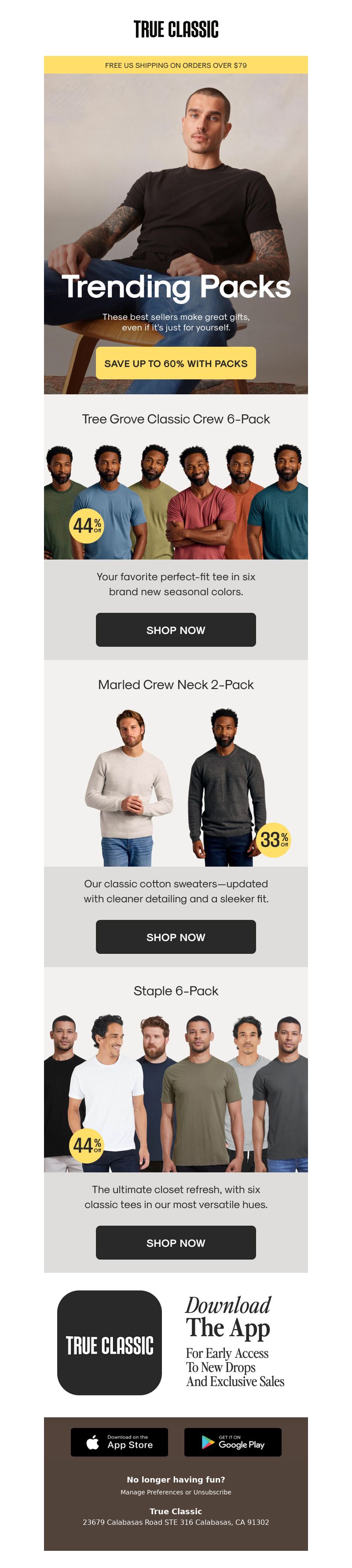Image resolution: width=352 pixels, height=1568 pixels.
Task: Click the Tree Grove Classic Crew 6-Pack title
Action: click(x=176, y=419)
